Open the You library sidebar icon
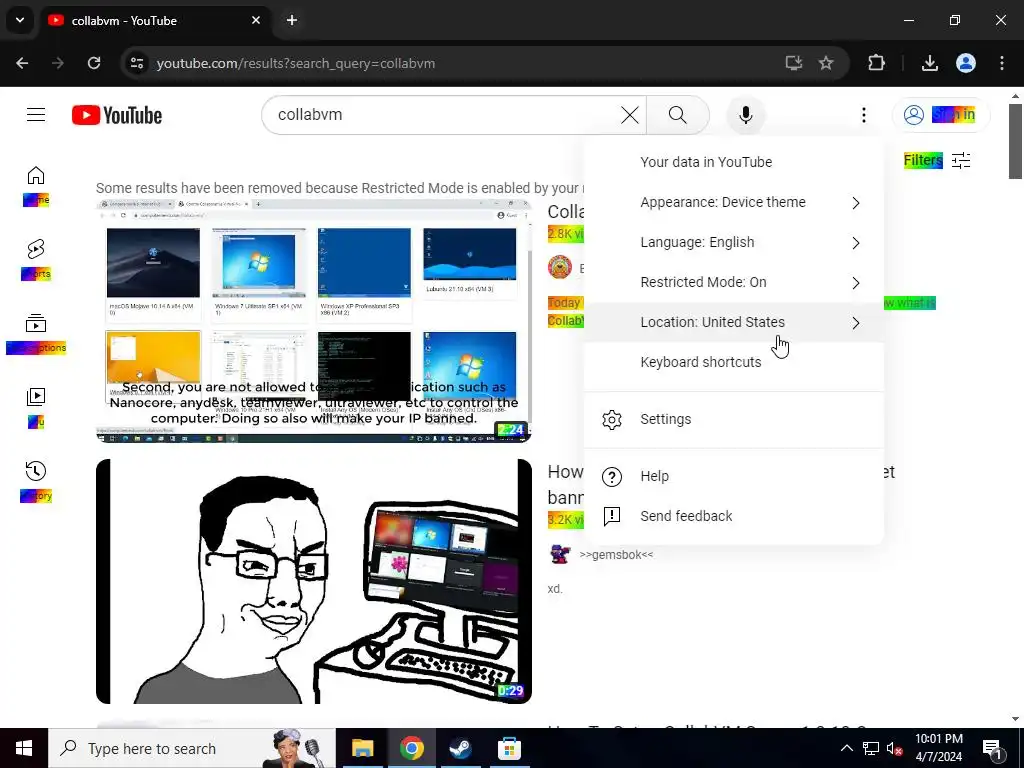Image resolution: width=1024 pixels, height=768 pixels. point(36,397)
